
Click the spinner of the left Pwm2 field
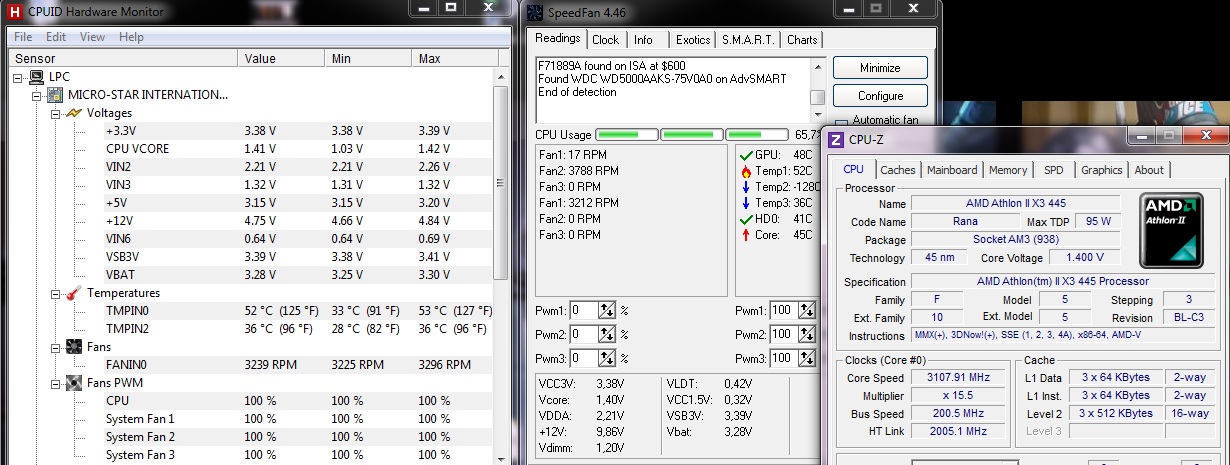pyautogui.click(x=607, y=334)
